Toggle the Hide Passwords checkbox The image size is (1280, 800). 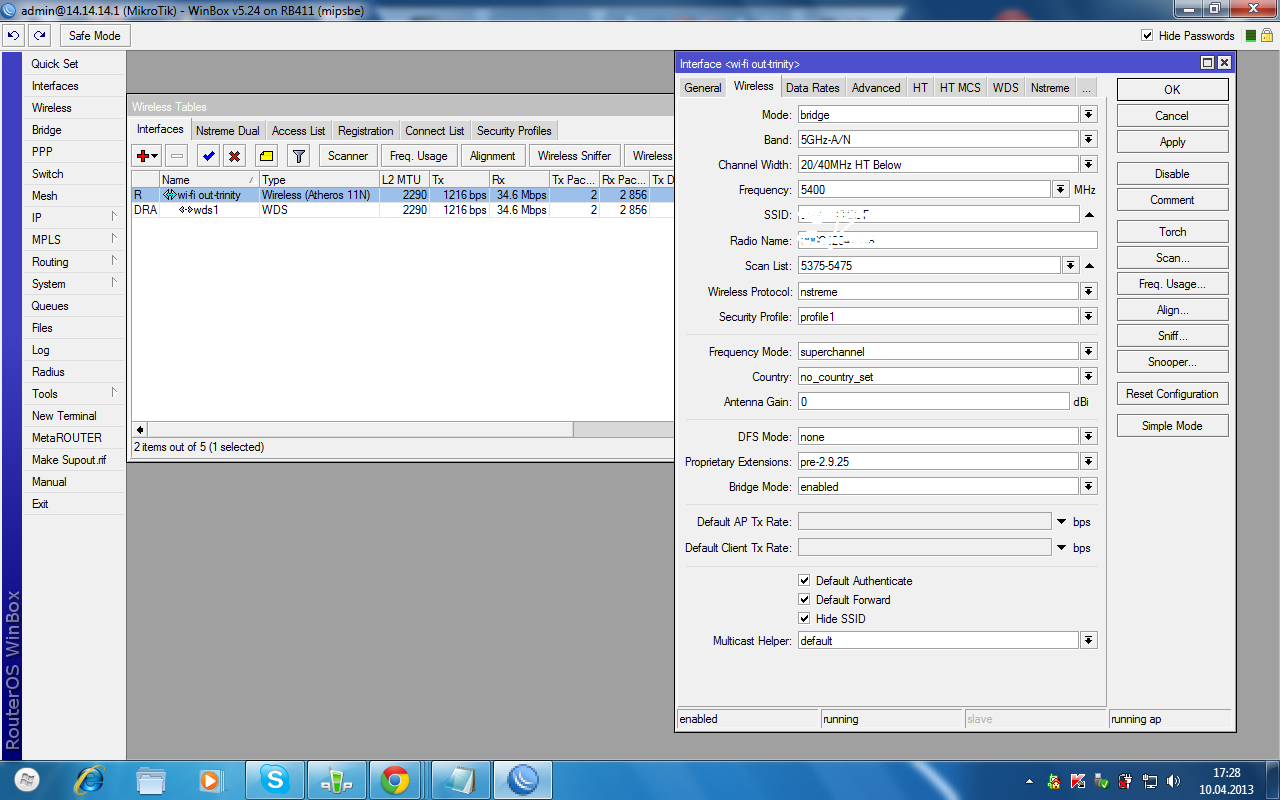(1147, 36)
